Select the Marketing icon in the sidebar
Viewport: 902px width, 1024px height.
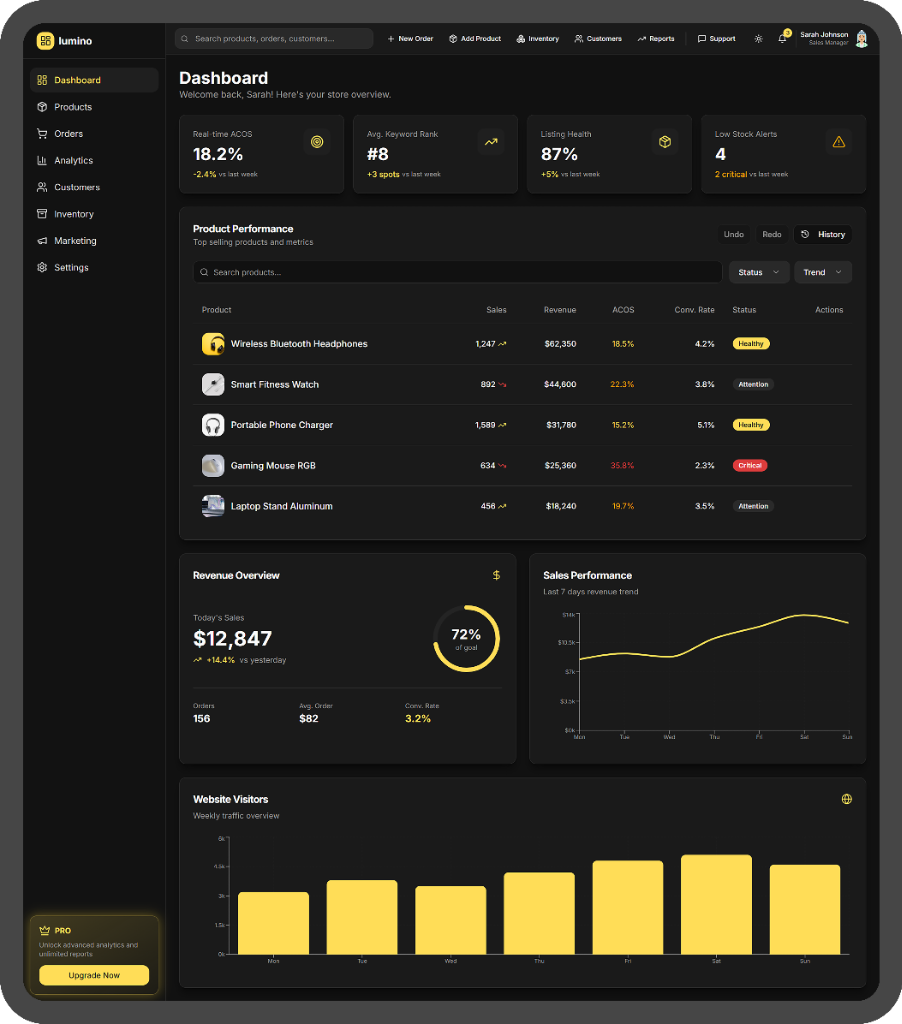point(41,240)
